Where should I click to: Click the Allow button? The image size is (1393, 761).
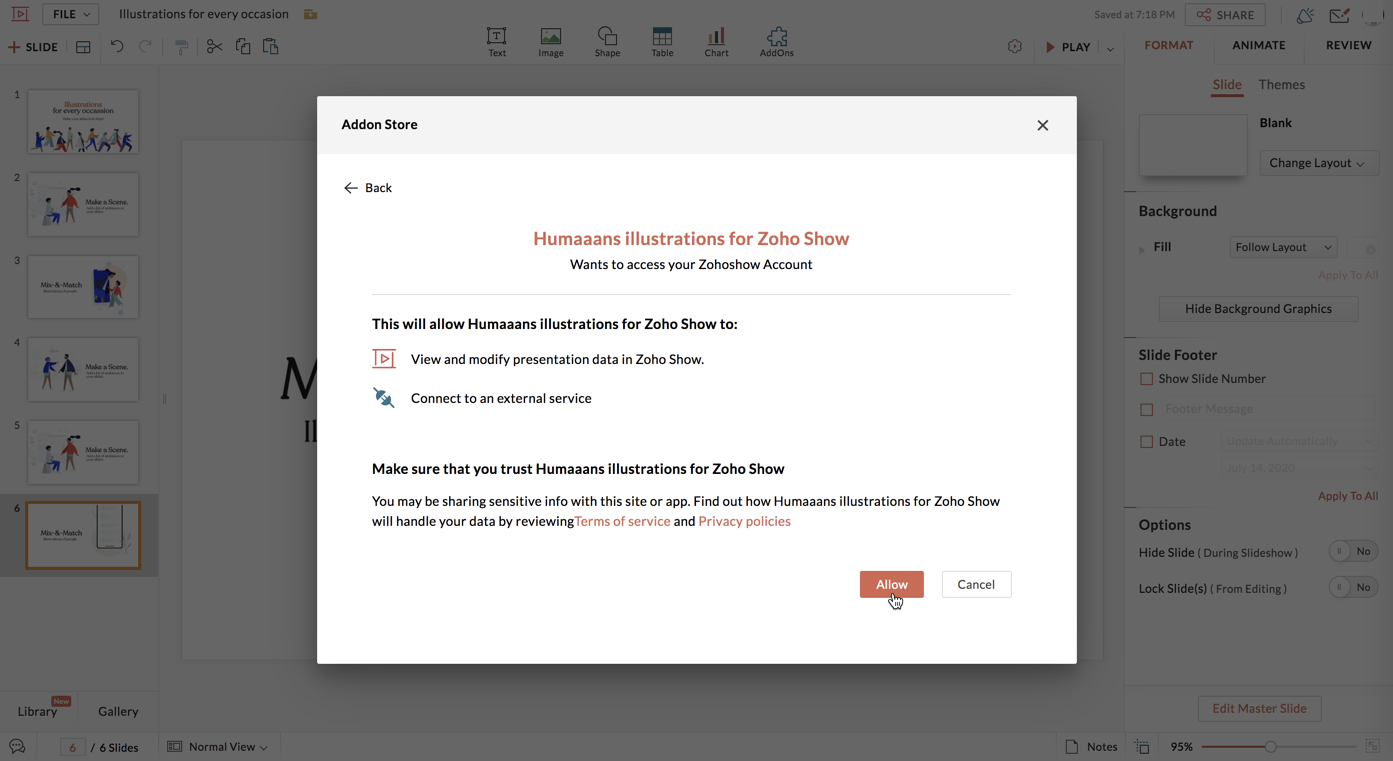point(891,584)
